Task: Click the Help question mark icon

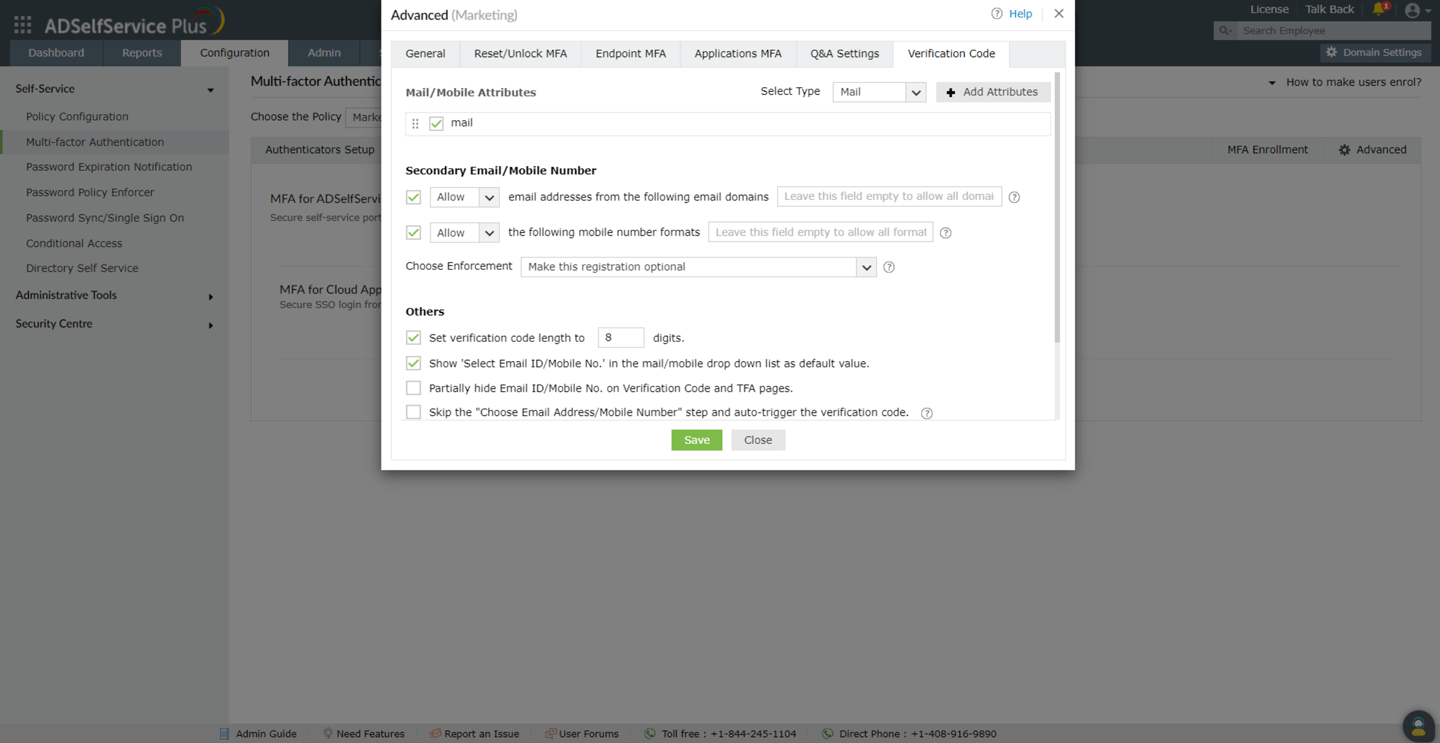Action: tap(996, 14)
